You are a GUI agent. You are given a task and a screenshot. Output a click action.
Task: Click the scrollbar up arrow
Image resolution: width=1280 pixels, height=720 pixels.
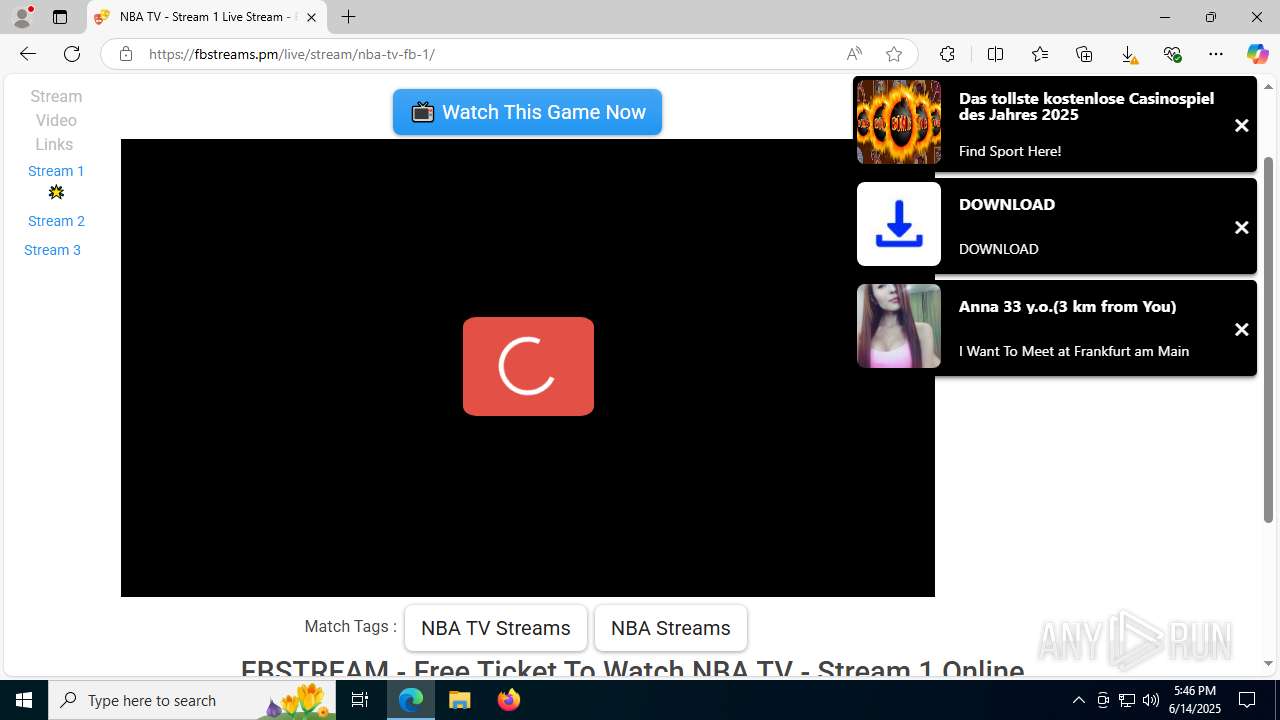tap(1269, 85)
